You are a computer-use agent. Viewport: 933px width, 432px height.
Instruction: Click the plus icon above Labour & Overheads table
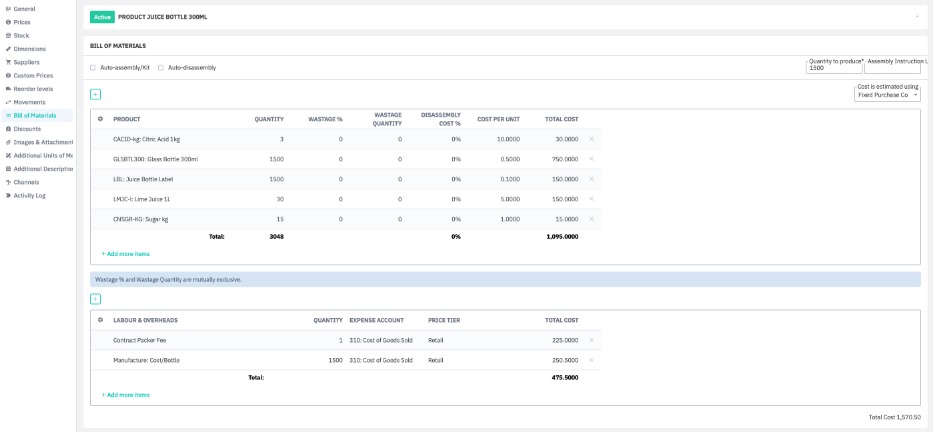click(x=95, y=298)
